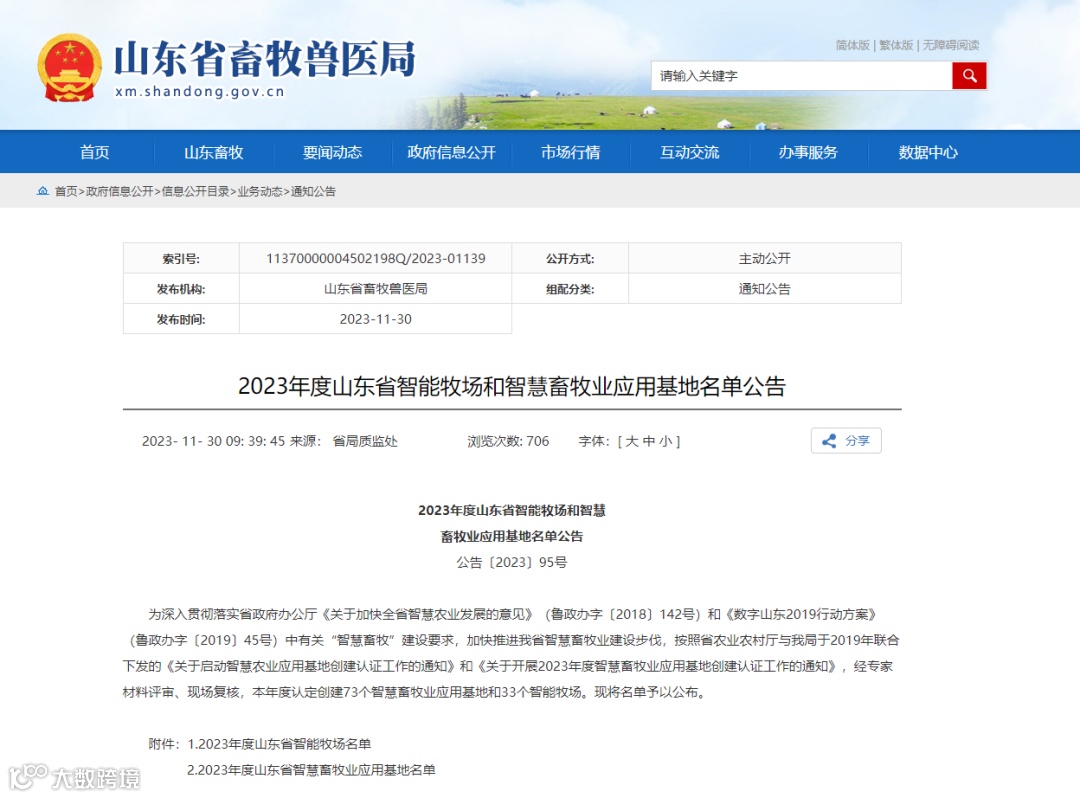Click 信息公开目录 breadcrumb link
Image resolution: width=1080 pixels, height=798 pixels.
pos(195,191)
